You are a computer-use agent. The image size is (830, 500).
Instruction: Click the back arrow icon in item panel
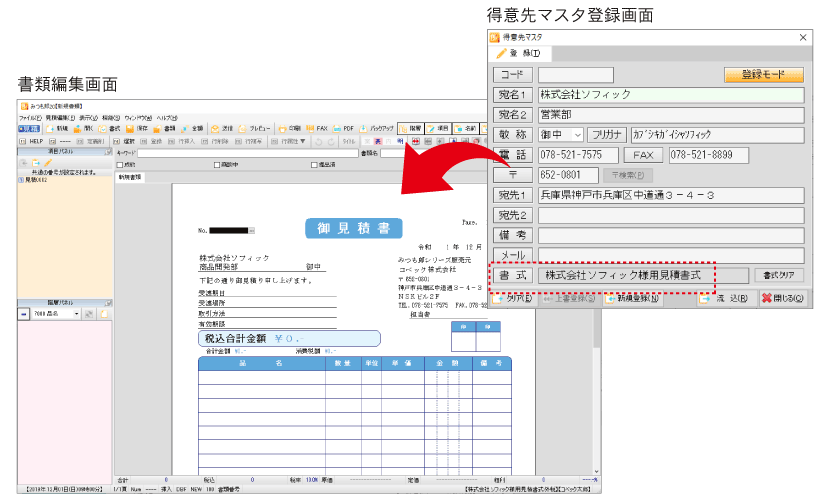click(x=24, y=163)
